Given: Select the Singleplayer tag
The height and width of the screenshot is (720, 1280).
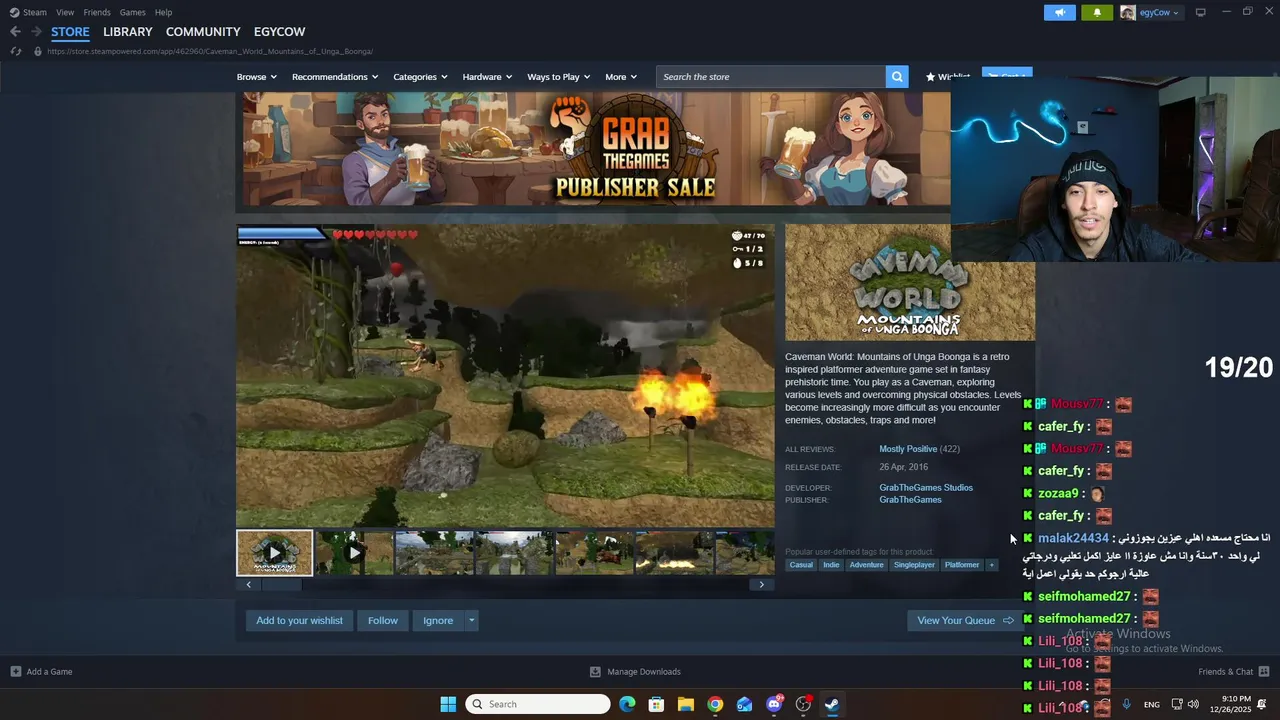Looking at the screenshot, I should [914, 565].
